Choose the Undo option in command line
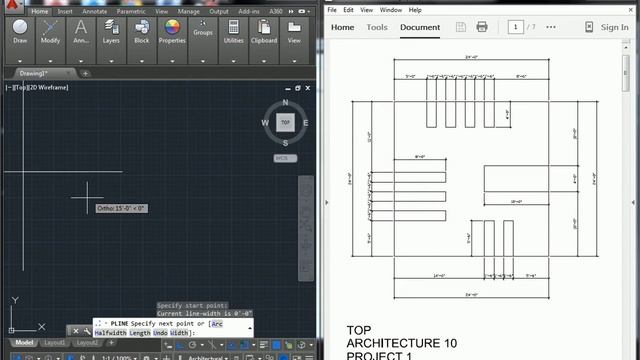Image resolution: width=640 pixels, height=360 pixels. pos(160,333)
